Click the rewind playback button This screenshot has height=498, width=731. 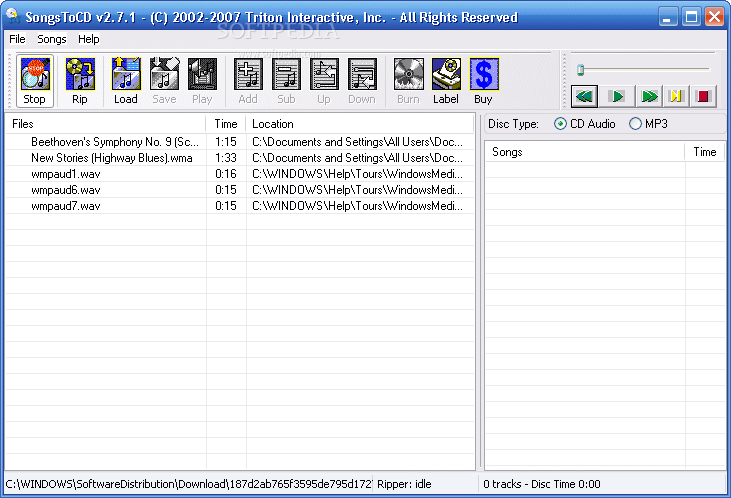584,97
